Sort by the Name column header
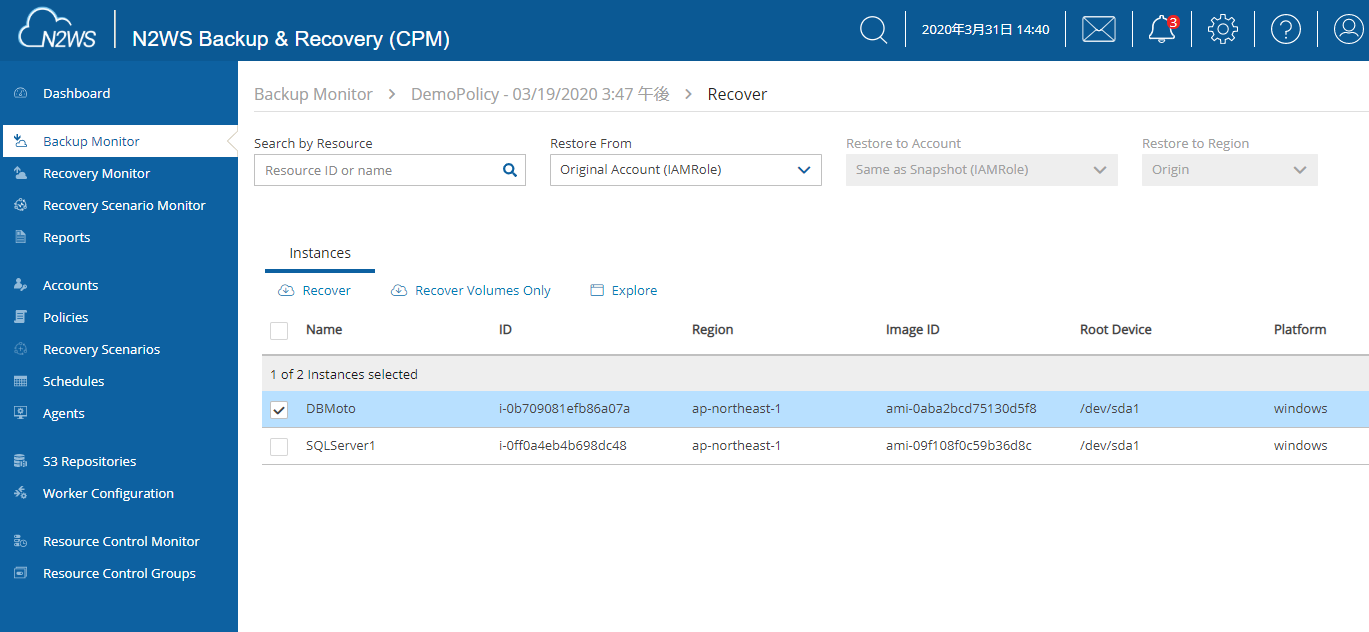The image size is (1369, 632). 324,329
